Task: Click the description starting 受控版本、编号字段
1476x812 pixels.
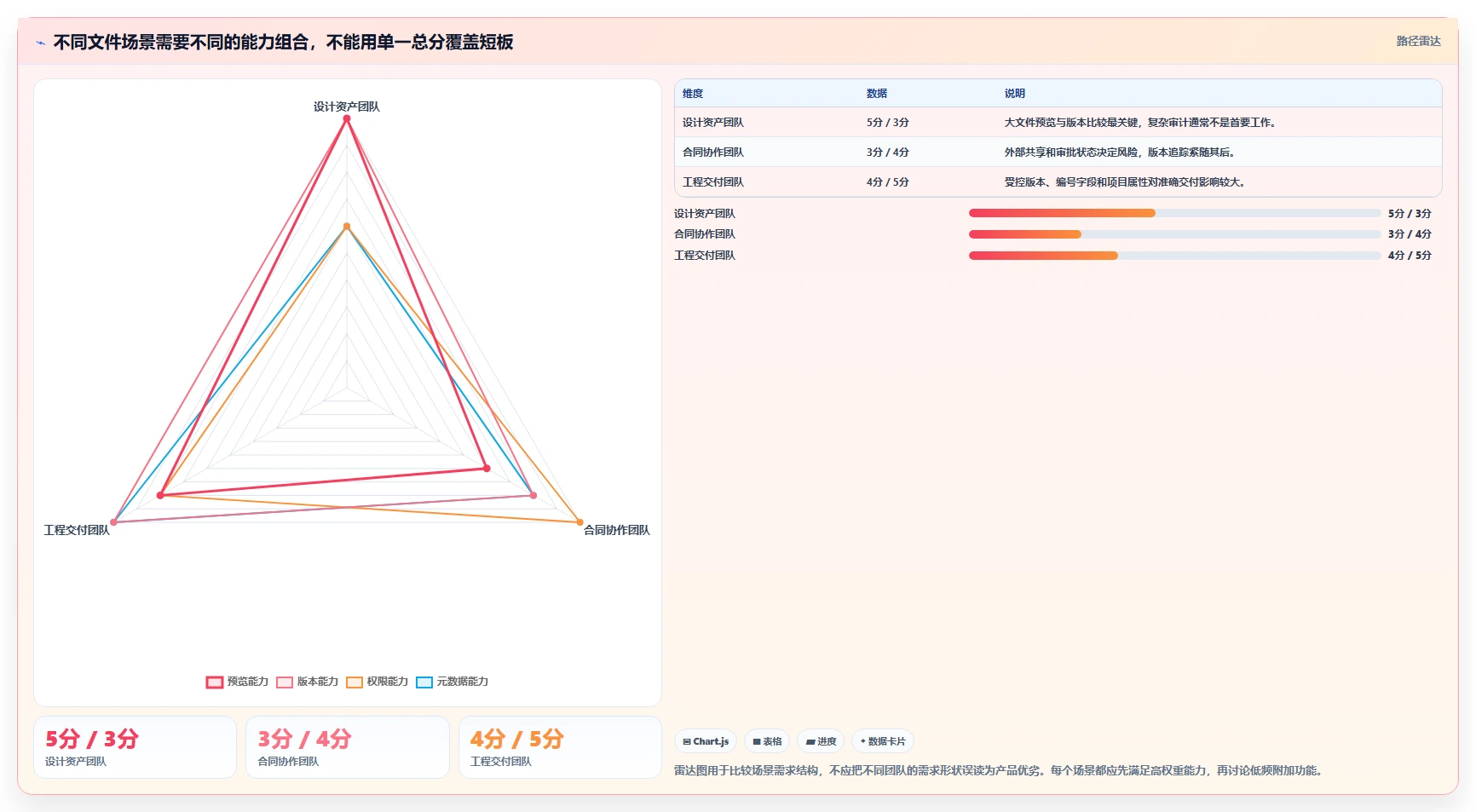Action: click(x=1127, y=182)
